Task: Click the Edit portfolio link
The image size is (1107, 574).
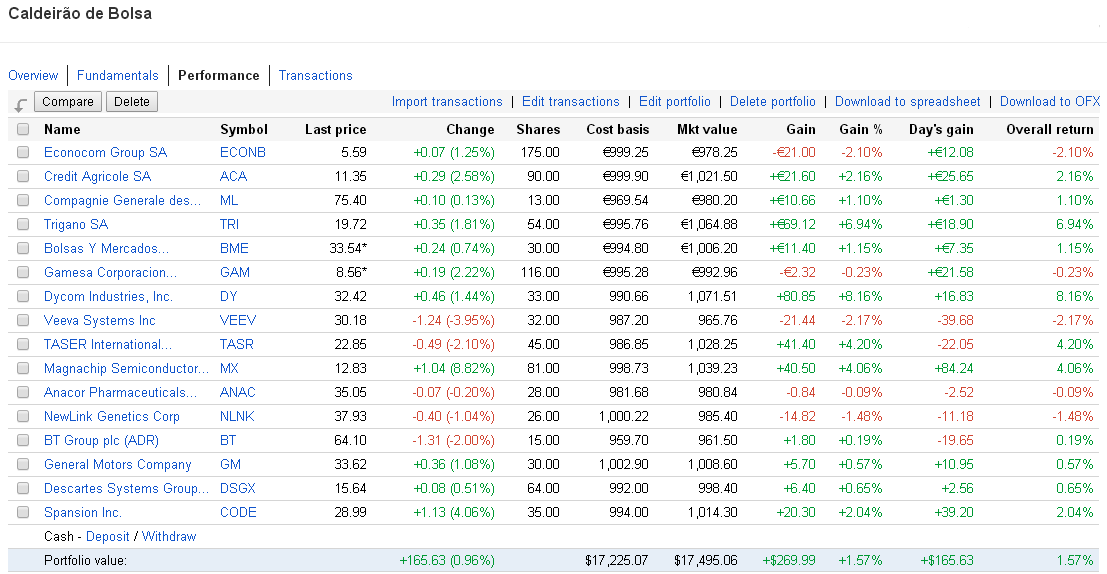Action: point(674,102)
